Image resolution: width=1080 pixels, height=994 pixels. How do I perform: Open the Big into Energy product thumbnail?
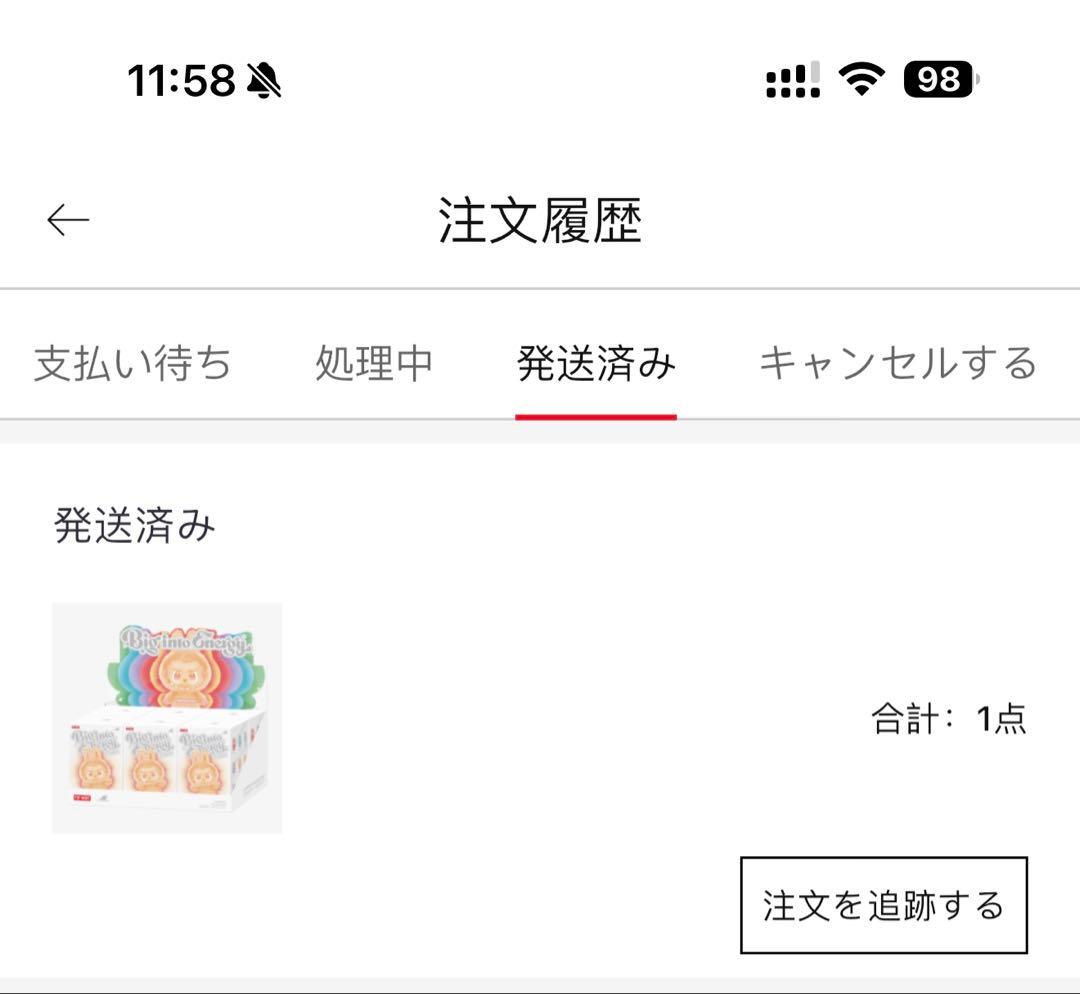(x=166, y=716)
